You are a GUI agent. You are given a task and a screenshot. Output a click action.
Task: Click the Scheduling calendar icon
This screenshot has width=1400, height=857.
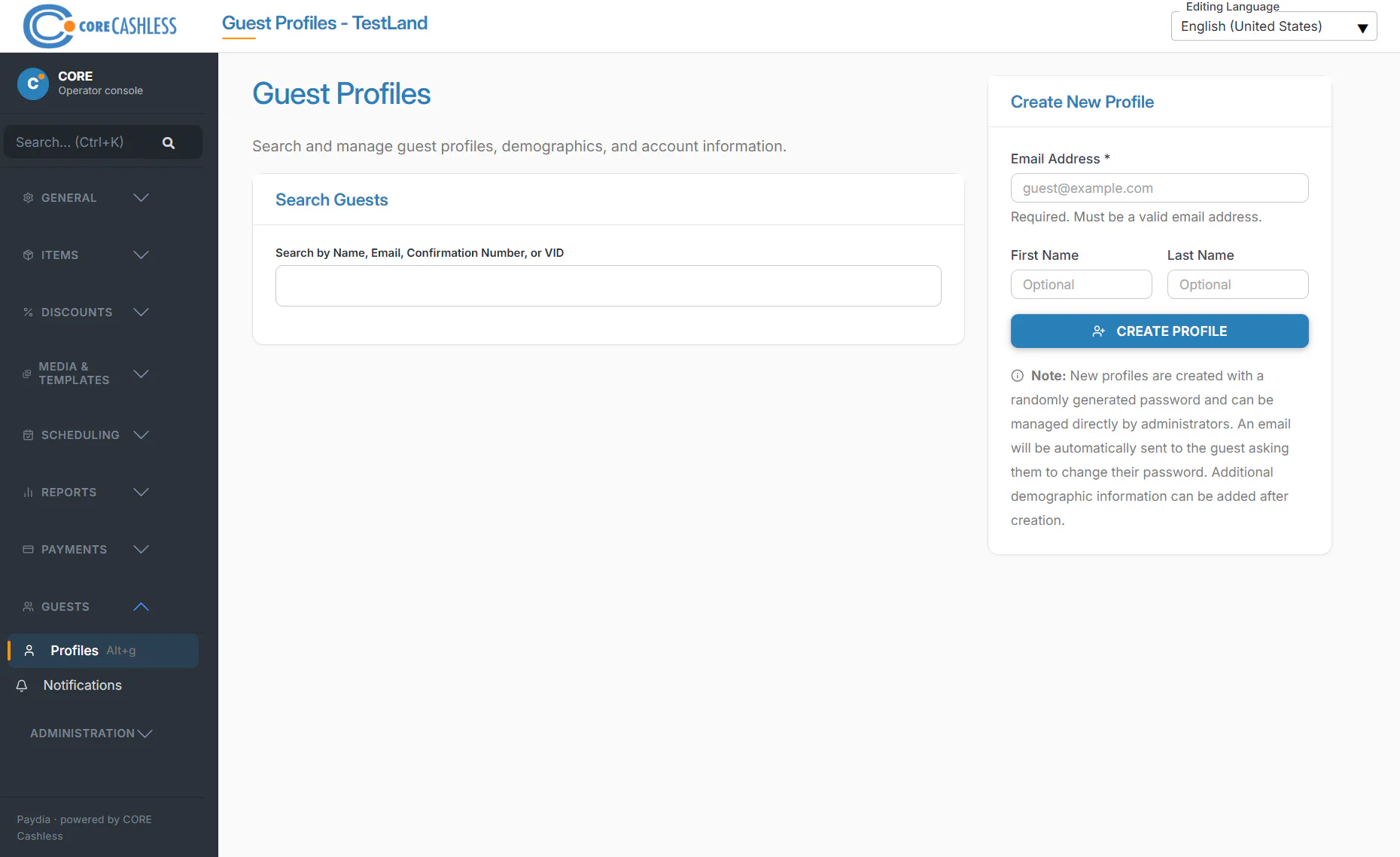point(28,435)
